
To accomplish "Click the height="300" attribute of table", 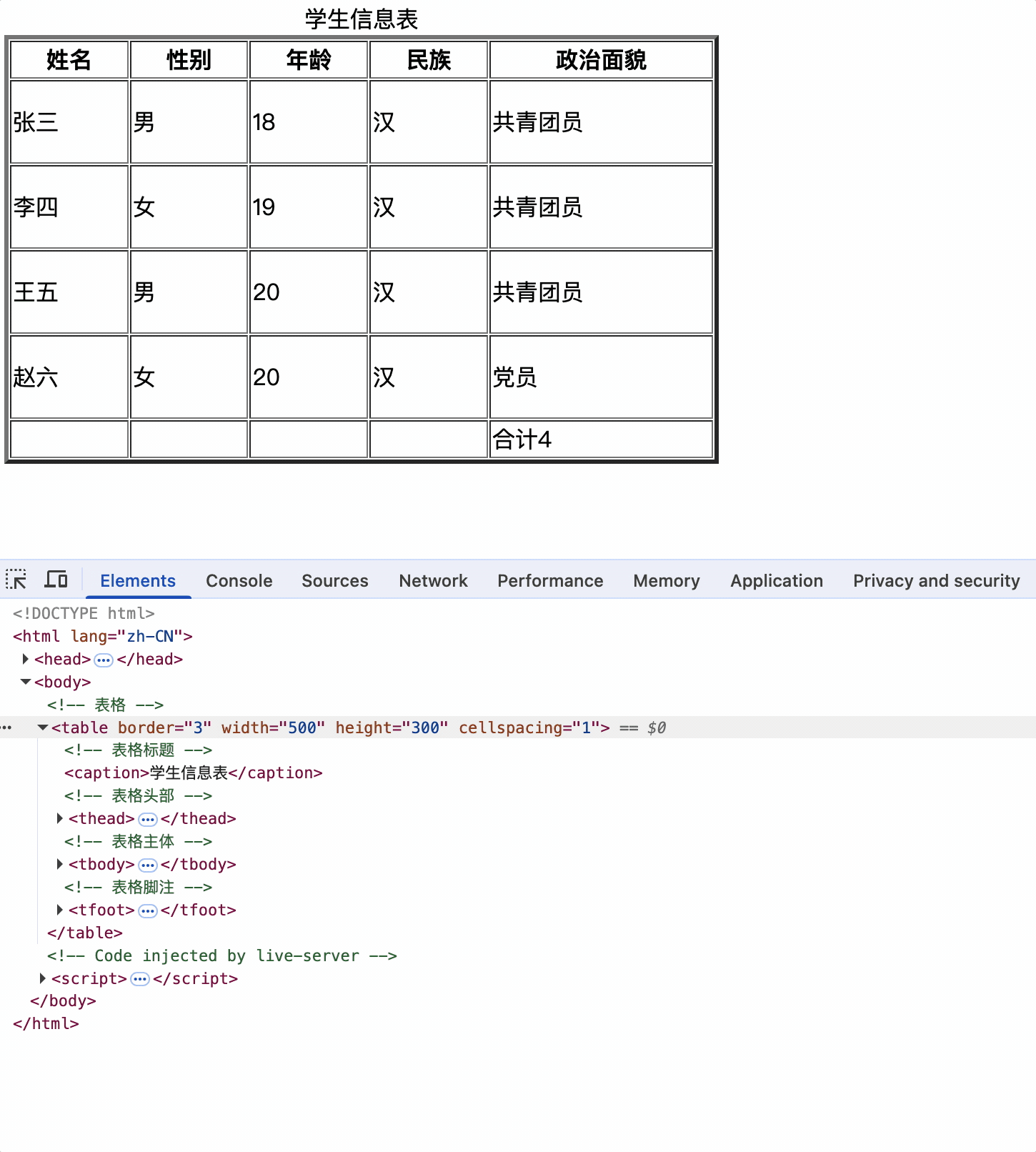I will [x=392, y=728].
